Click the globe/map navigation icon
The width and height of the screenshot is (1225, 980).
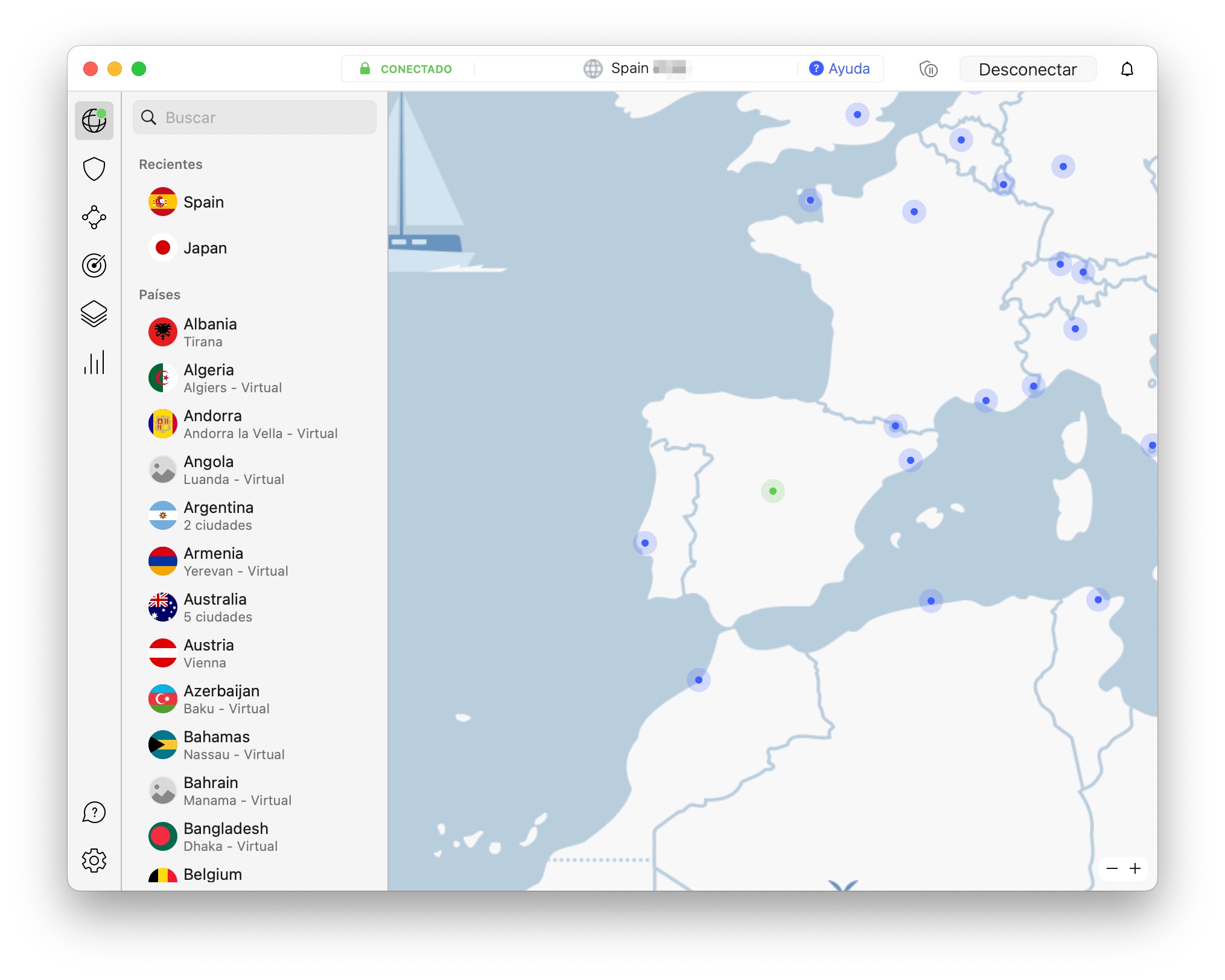(94, 120)
